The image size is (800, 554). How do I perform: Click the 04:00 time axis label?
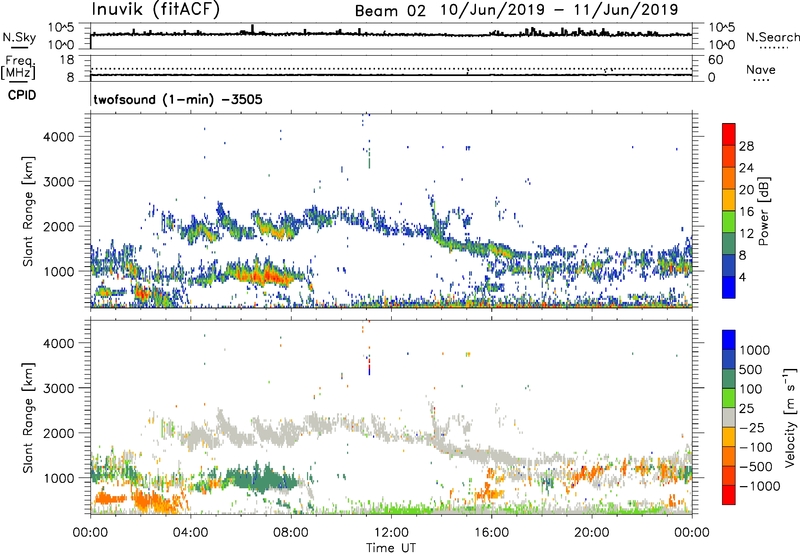[x=190, y=533]
